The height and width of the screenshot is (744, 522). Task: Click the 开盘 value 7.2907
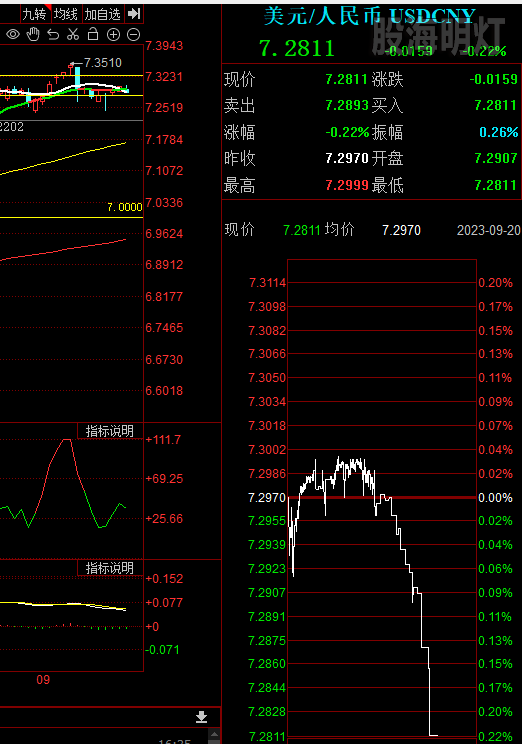click(496, 158)
